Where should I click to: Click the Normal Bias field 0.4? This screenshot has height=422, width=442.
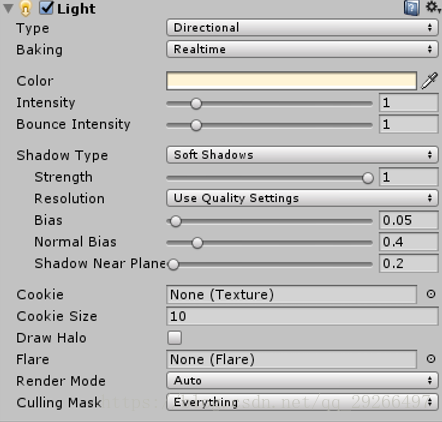[x=408, y=242]
